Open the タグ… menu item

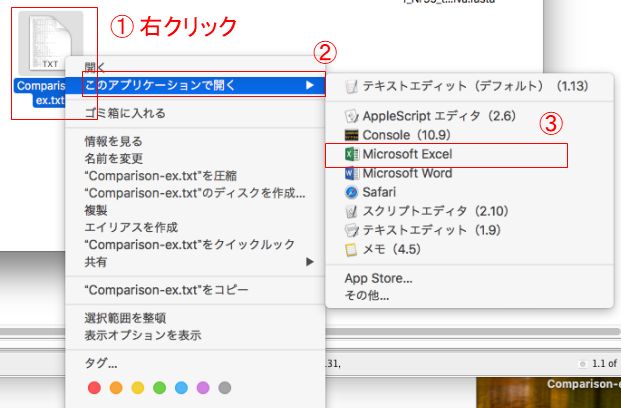[195, 363]
